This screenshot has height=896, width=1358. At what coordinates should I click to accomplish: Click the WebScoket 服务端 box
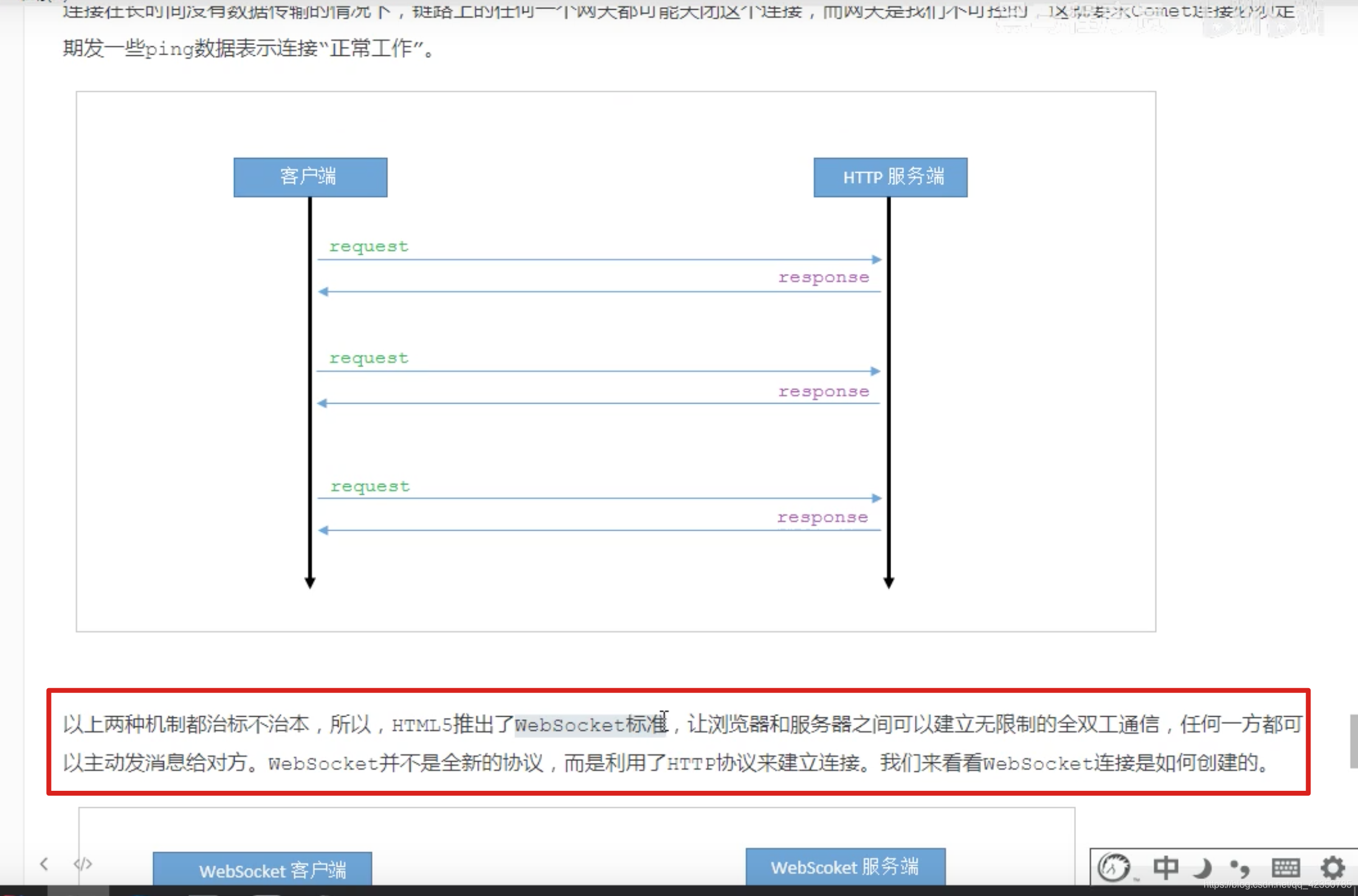click(845, 866)
